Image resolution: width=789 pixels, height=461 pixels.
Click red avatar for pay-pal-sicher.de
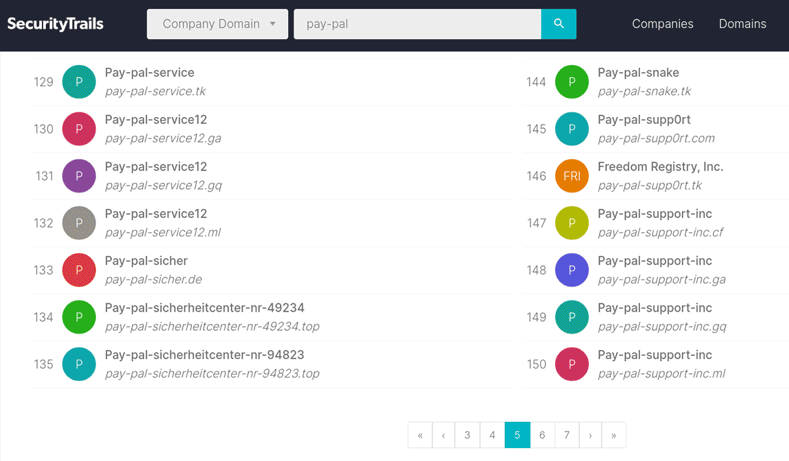(79, 270)
